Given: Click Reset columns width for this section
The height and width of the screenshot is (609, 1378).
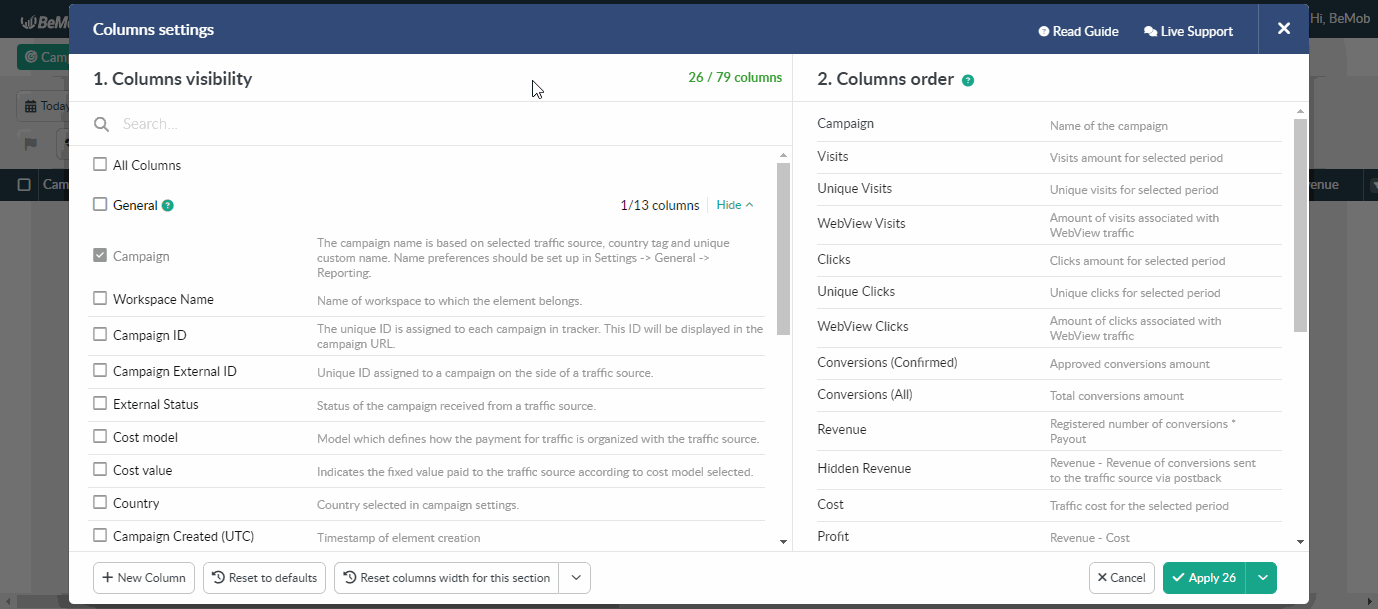Looking at the screenshot, I should [x=447, y=578].
